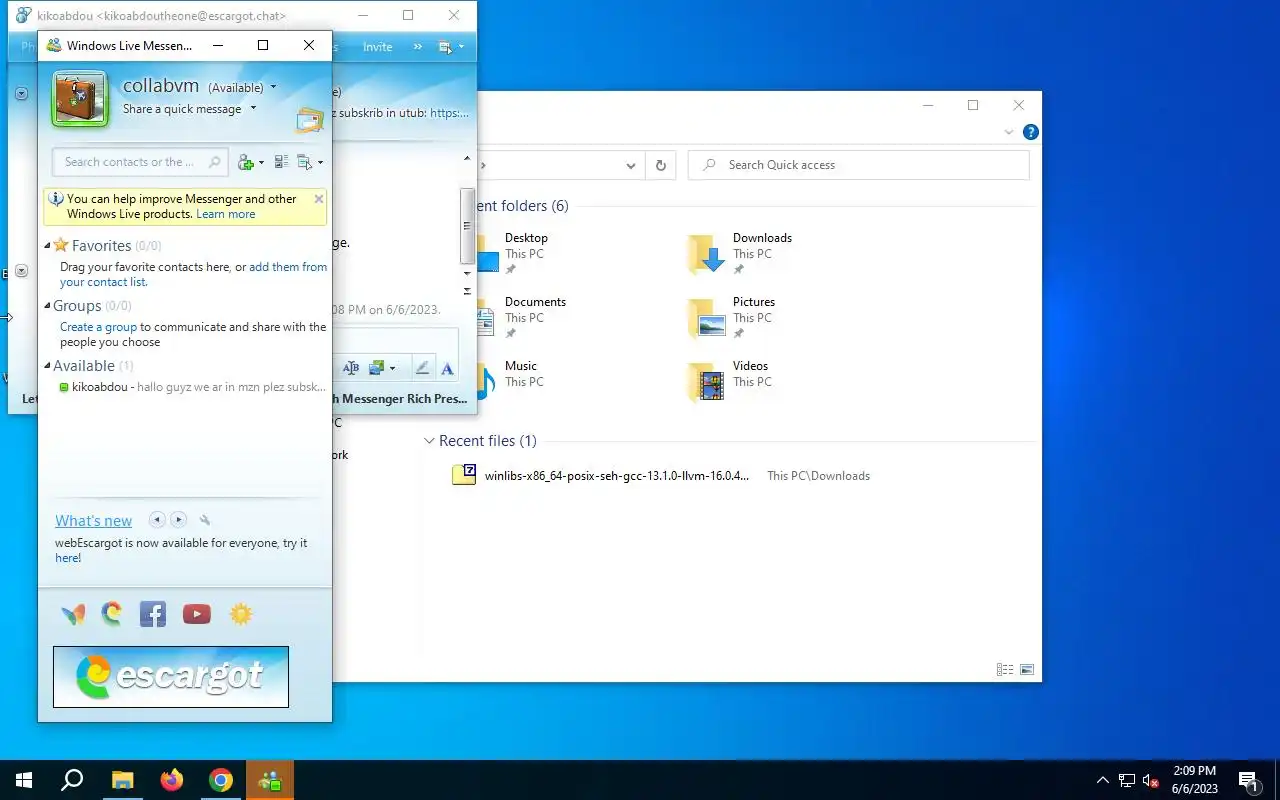
Task: Open File Explorer address bar history dropdown
Action: (x=631, y=165)
